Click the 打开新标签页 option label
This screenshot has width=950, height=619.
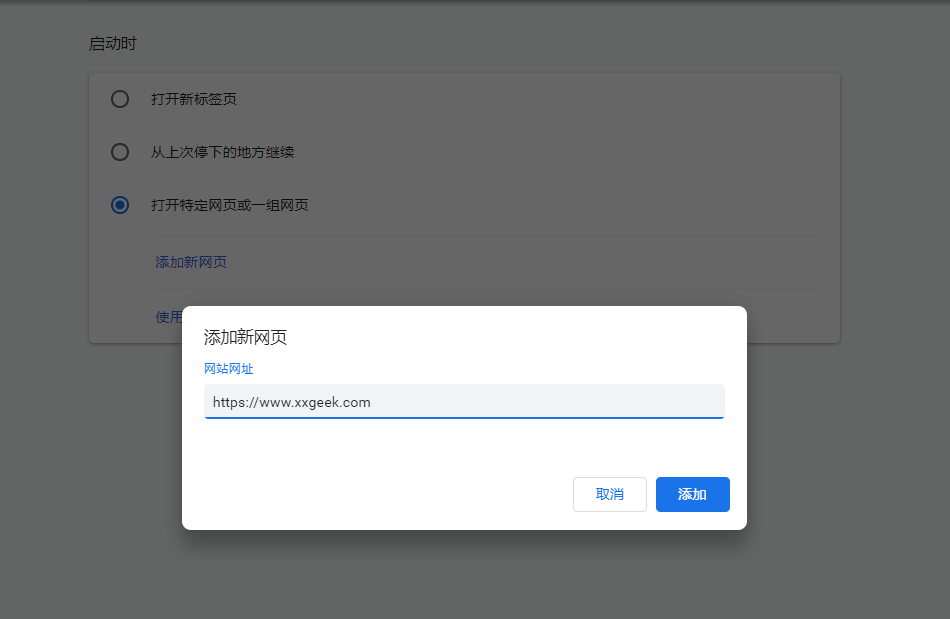[x=194, y=99]
